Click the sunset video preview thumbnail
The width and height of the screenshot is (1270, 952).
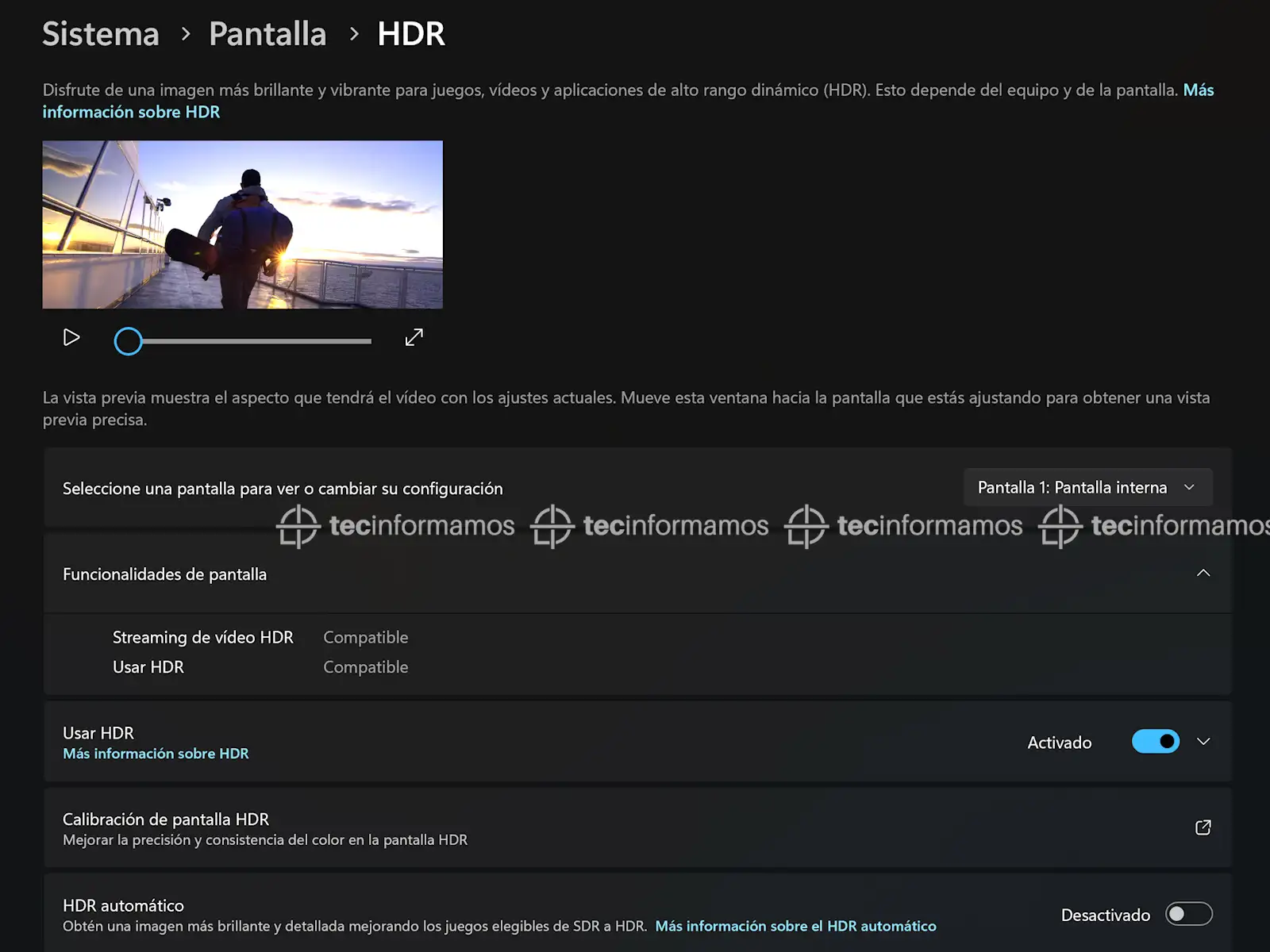[242, 225]
